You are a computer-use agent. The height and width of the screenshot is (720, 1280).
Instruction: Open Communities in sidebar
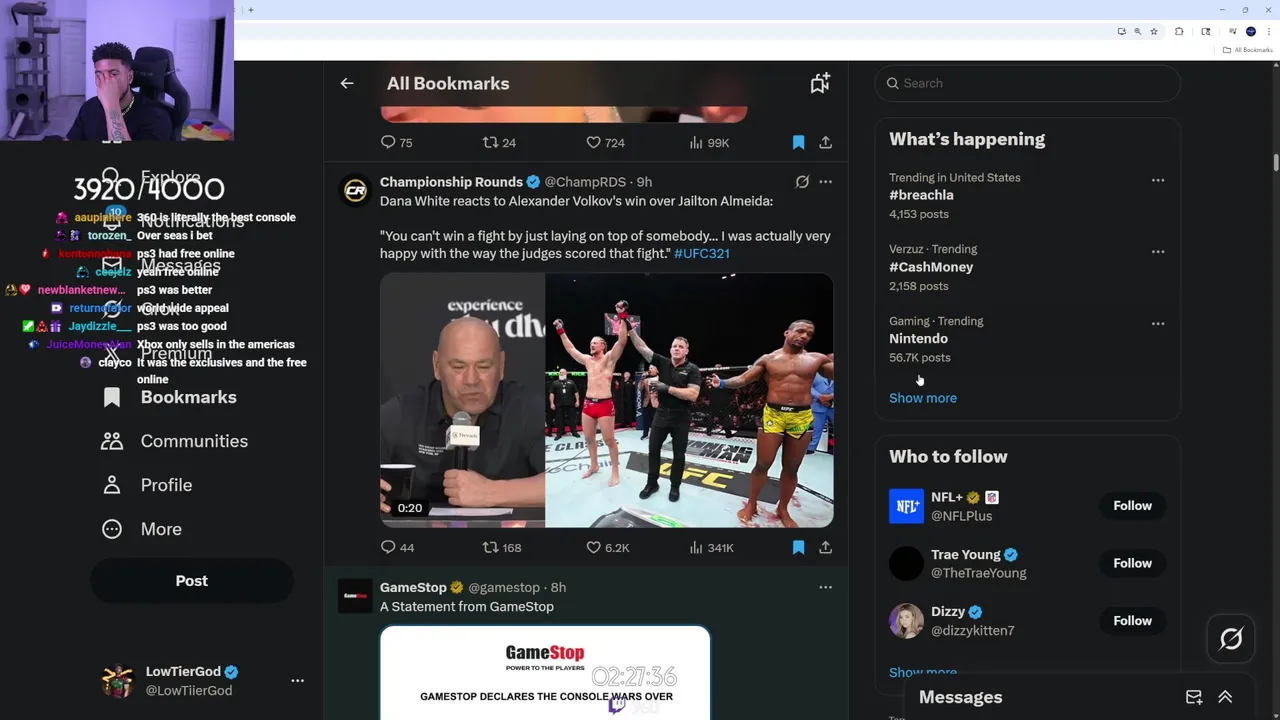click(x=175, y=441)
